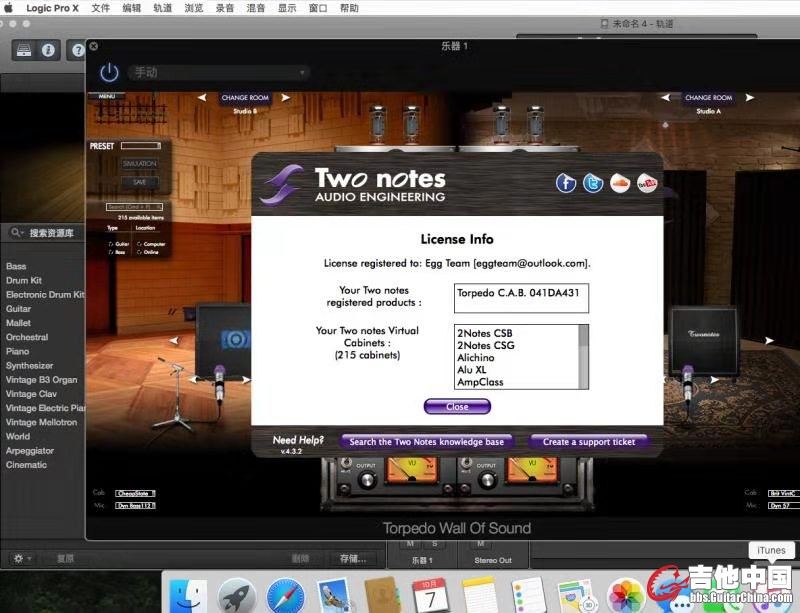Solo the 乐器 1 channel strip
Screen dimensions: 800x613
point(435,543)
